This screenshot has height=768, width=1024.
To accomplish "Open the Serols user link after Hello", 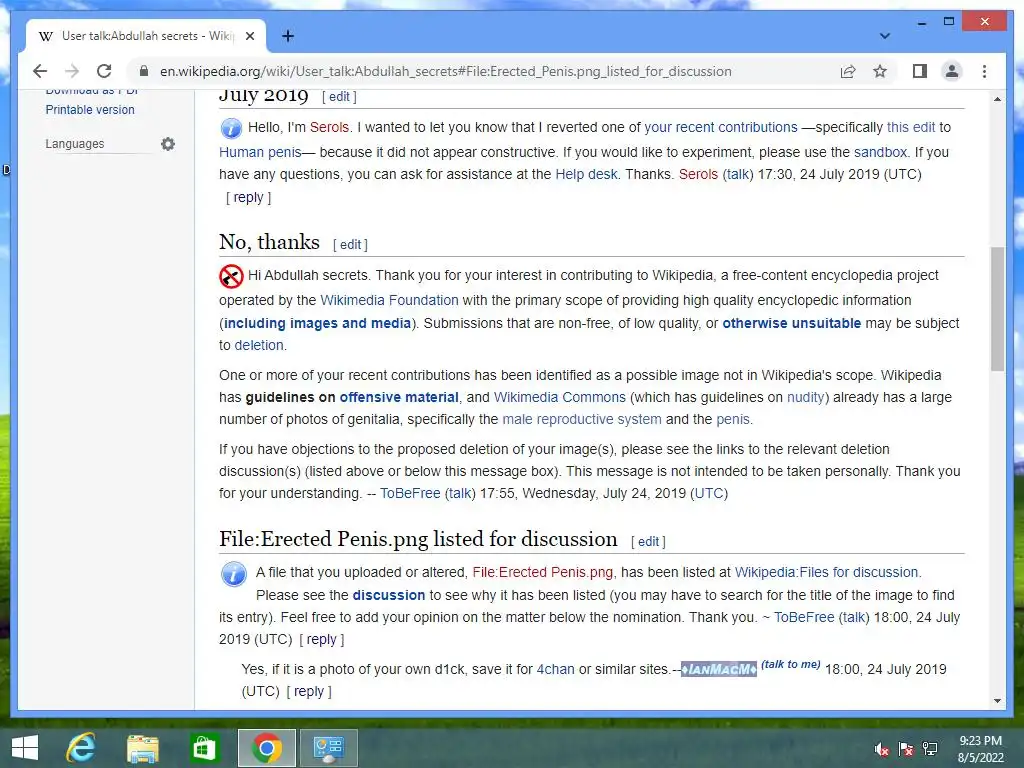I will point(329,127).
